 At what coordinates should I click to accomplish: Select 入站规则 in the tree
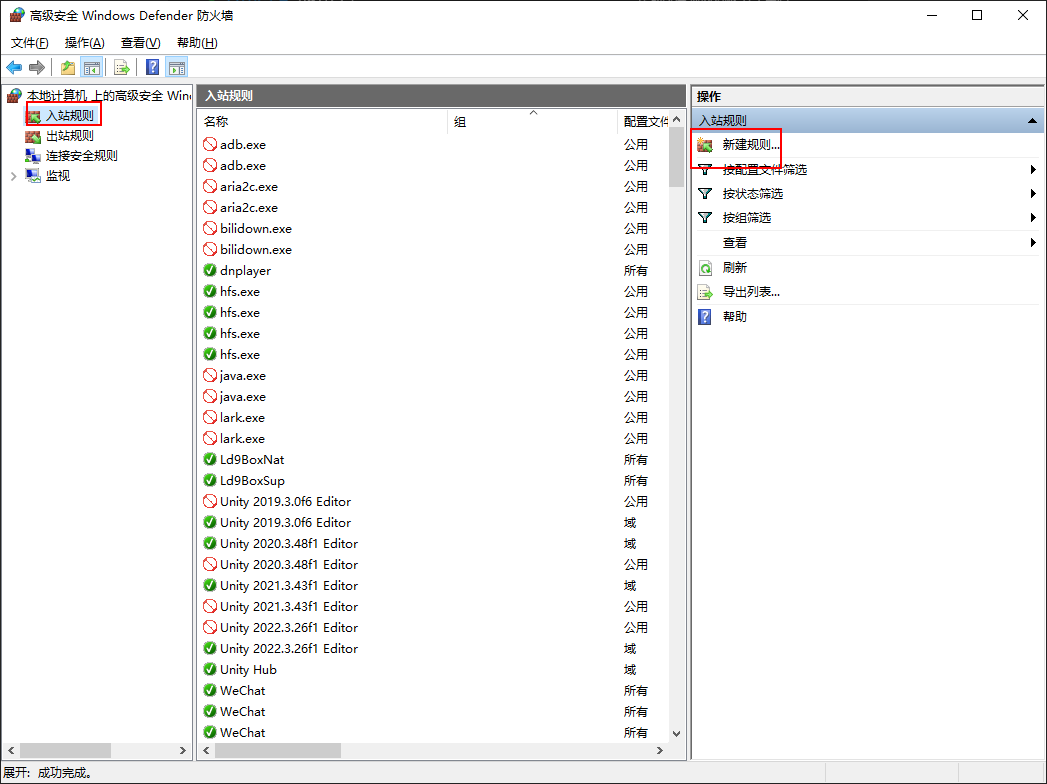(x=69, y=116)
